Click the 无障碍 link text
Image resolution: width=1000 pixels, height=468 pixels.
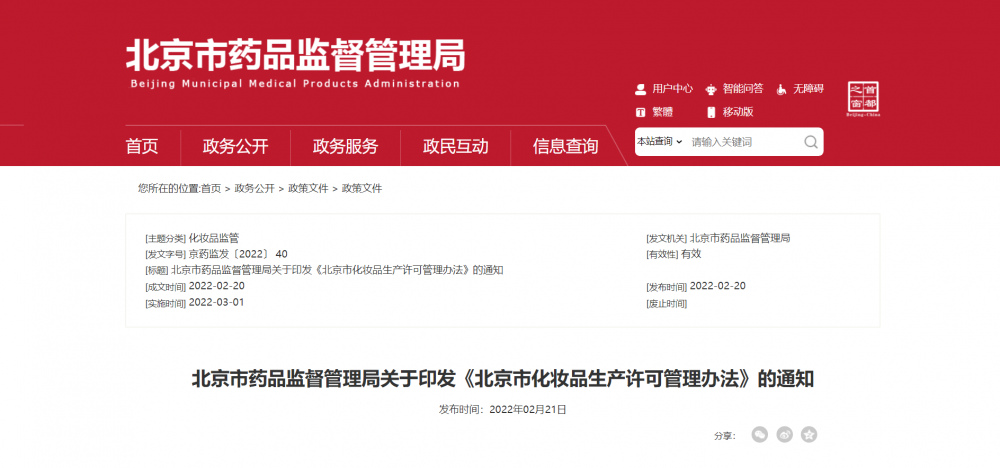click(x=809, y=89)
